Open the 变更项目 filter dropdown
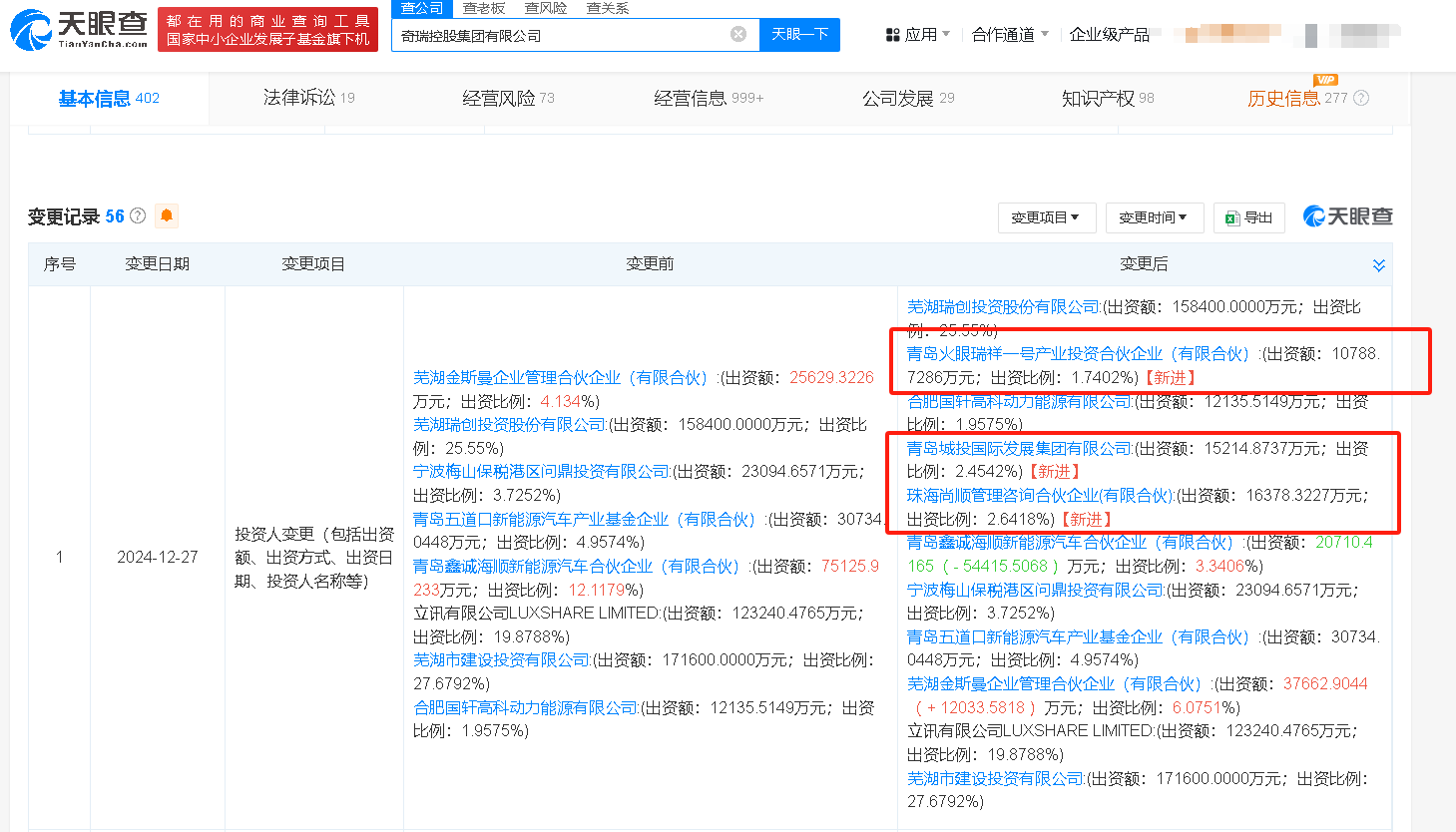 1047,217
